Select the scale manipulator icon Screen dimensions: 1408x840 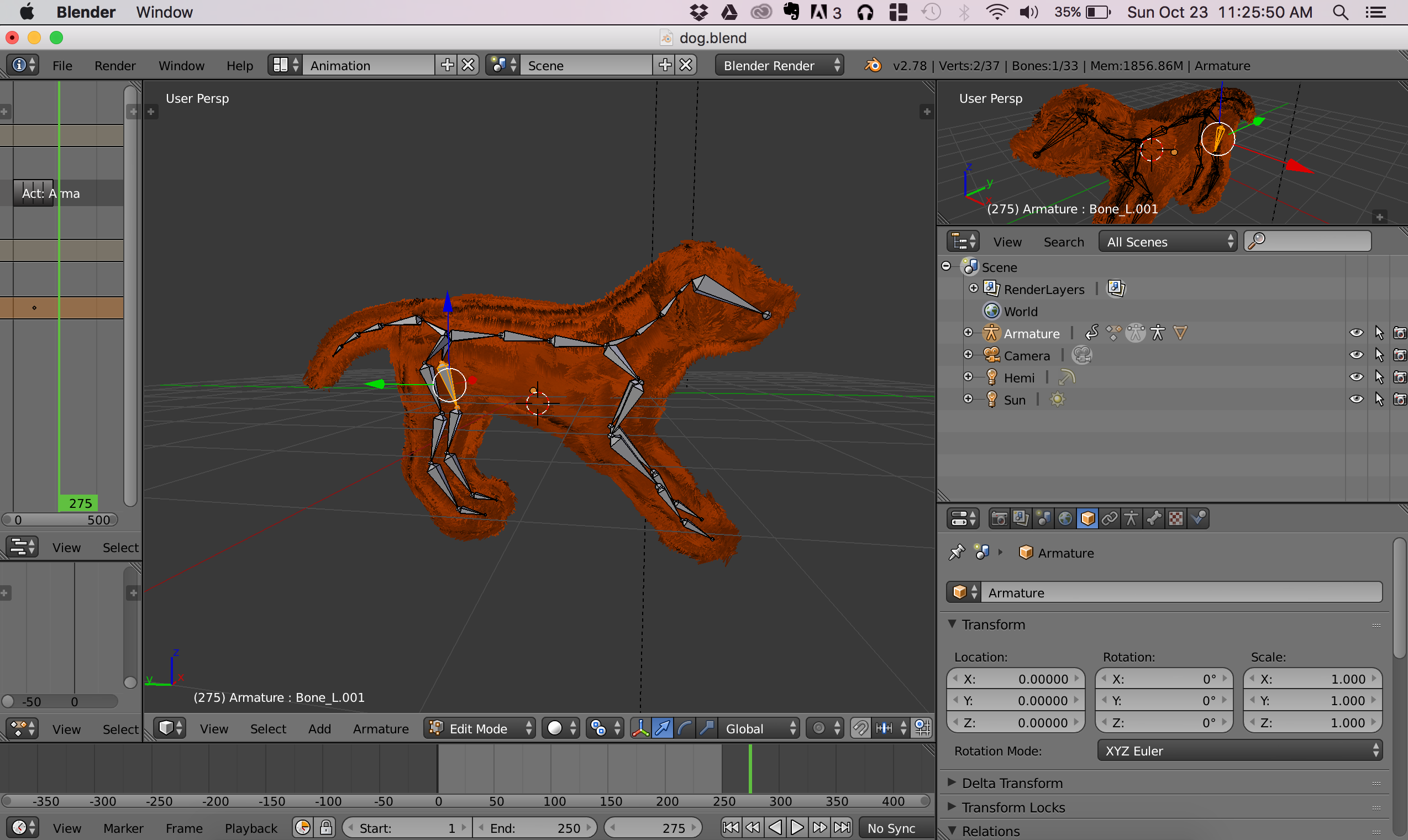tap(707, 728)
